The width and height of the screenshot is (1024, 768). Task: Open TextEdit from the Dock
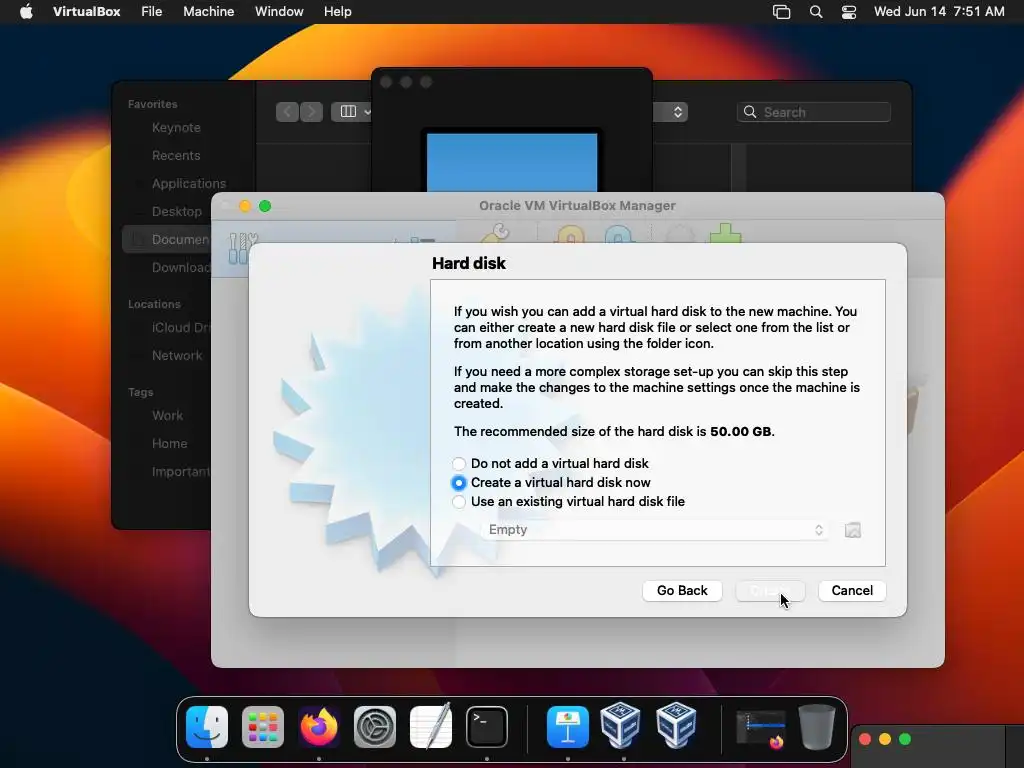point(431,726)
